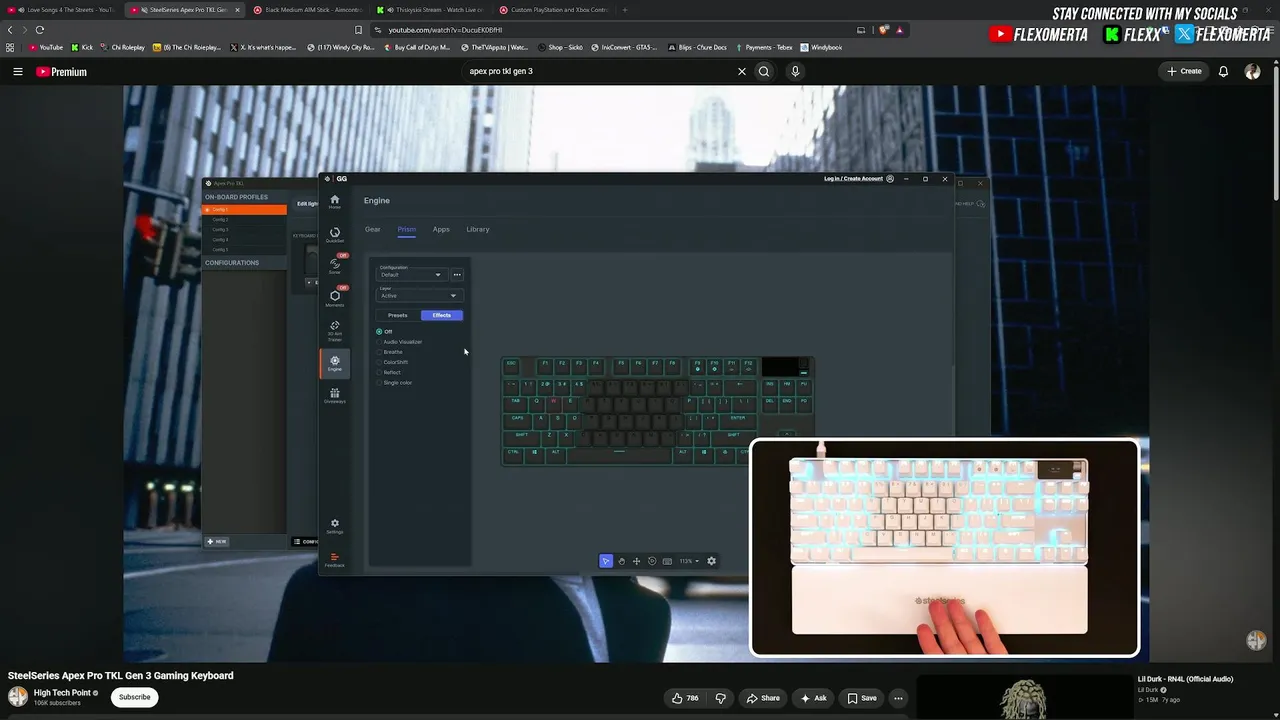
Task: Switch to the Apps tab in Engine
Action: [x=441, y=230]
